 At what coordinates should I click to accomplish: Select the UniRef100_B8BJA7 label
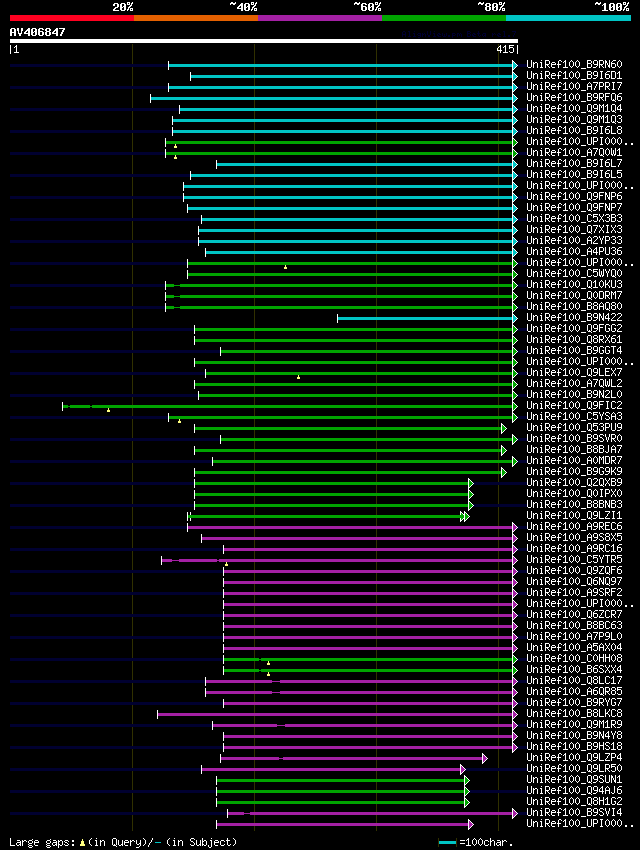click(574, 449)
